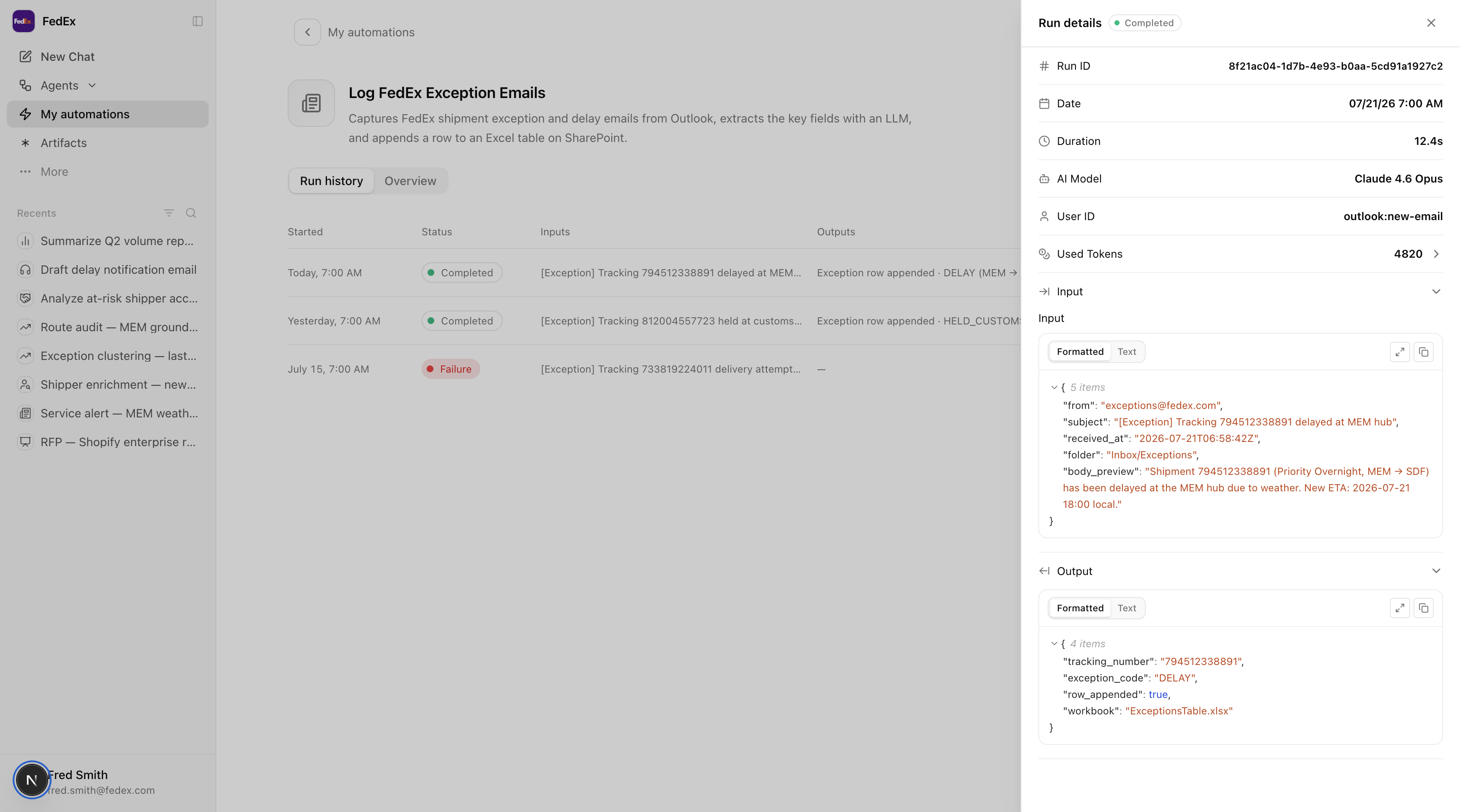Click the chart icon beside Summarize Q2 volume
Screen dimensions: 1460x812
(25, 241)
